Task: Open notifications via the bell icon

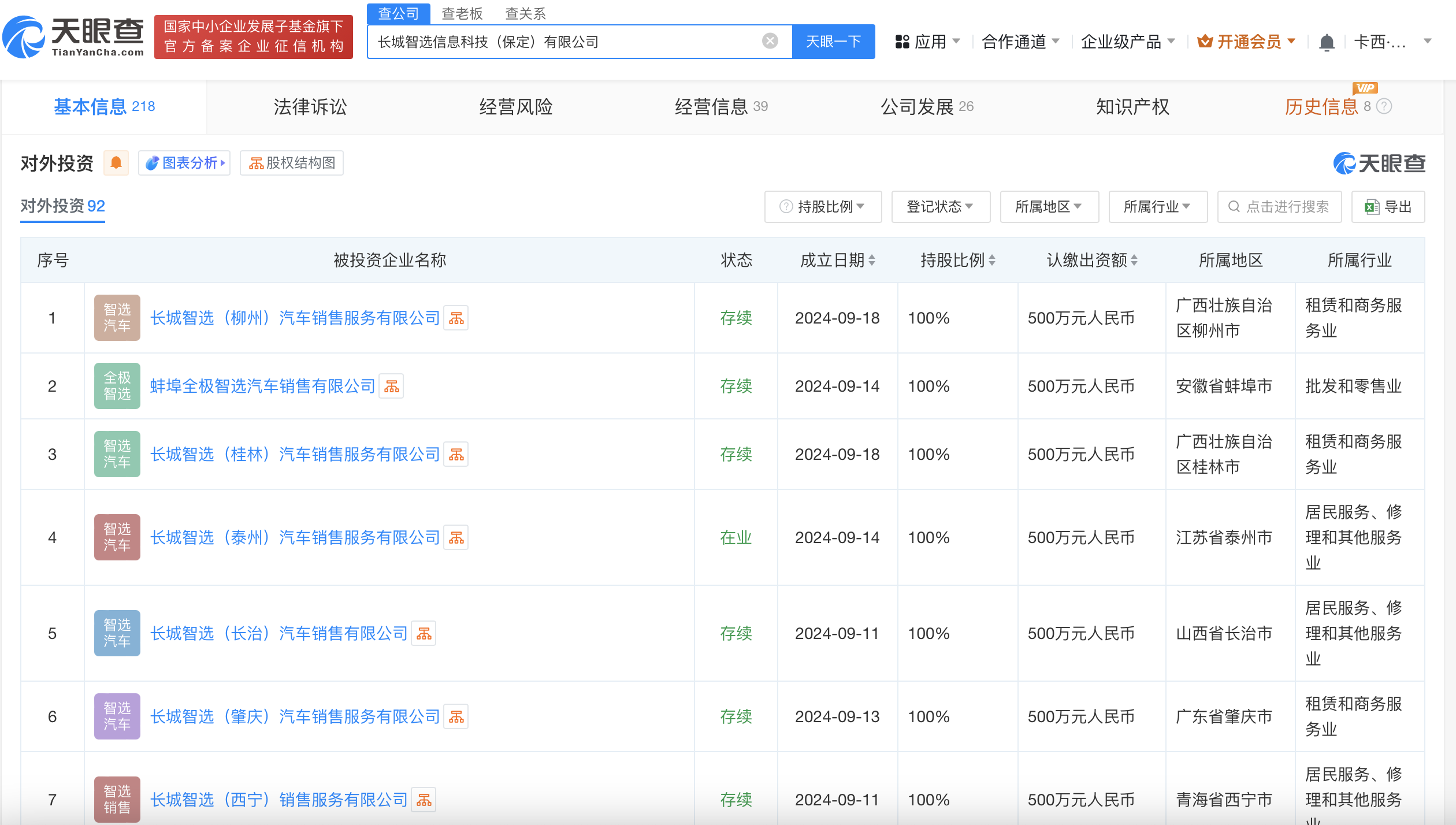Action: (x=1327, y=41)
